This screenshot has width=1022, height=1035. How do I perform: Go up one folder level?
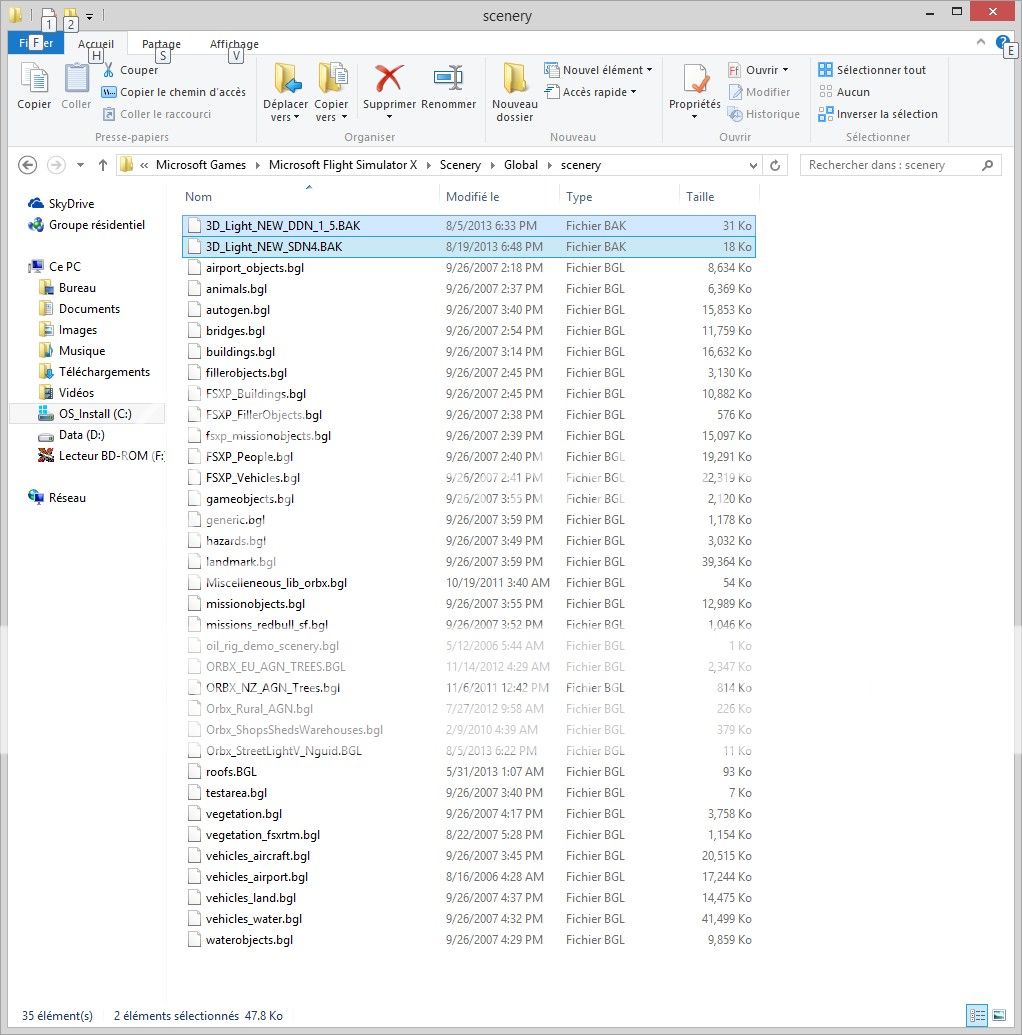point(102,165)
